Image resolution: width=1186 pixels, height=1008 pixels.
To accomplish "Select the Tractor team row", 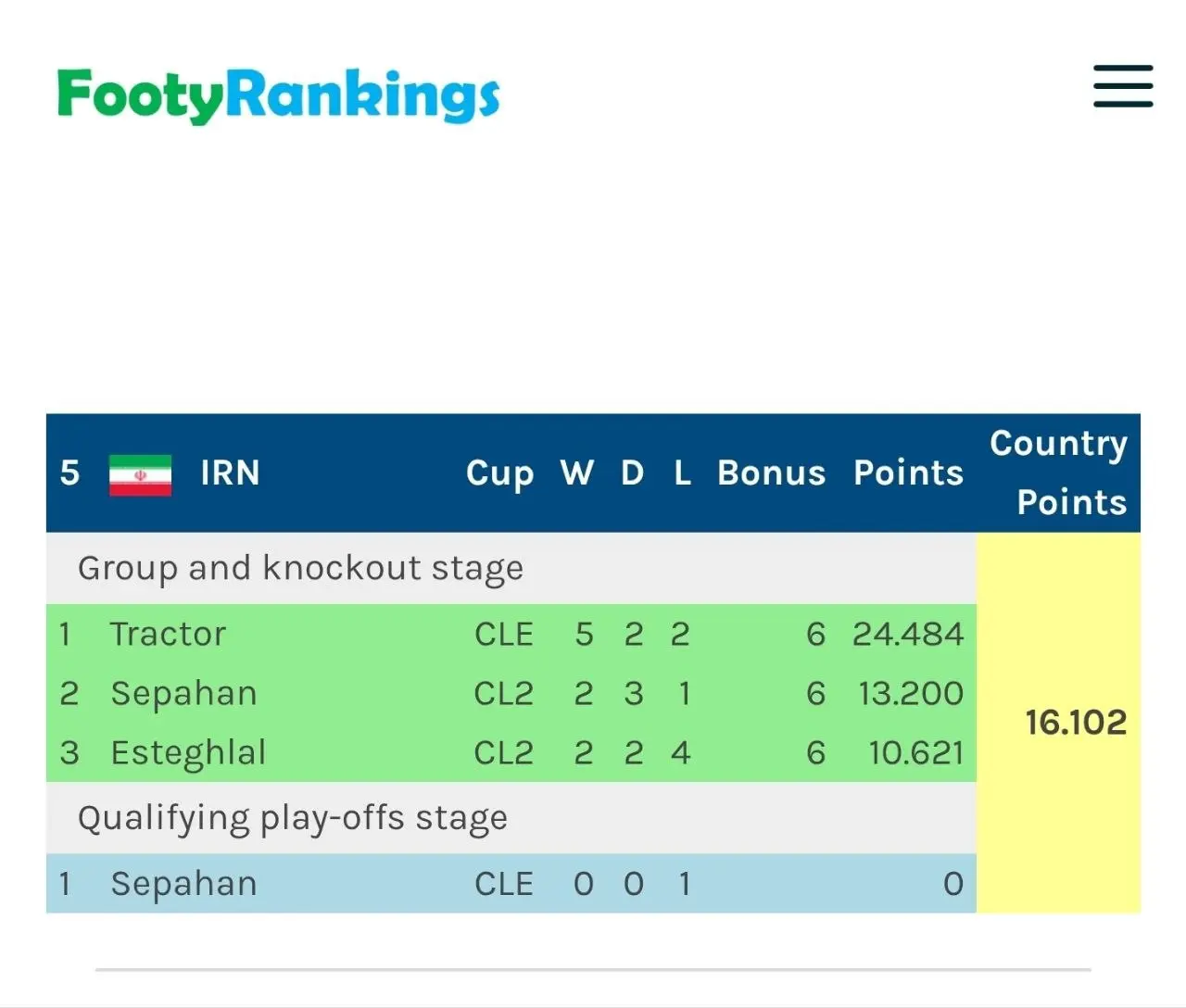I will pyautogui.click(x=168, y=635).
